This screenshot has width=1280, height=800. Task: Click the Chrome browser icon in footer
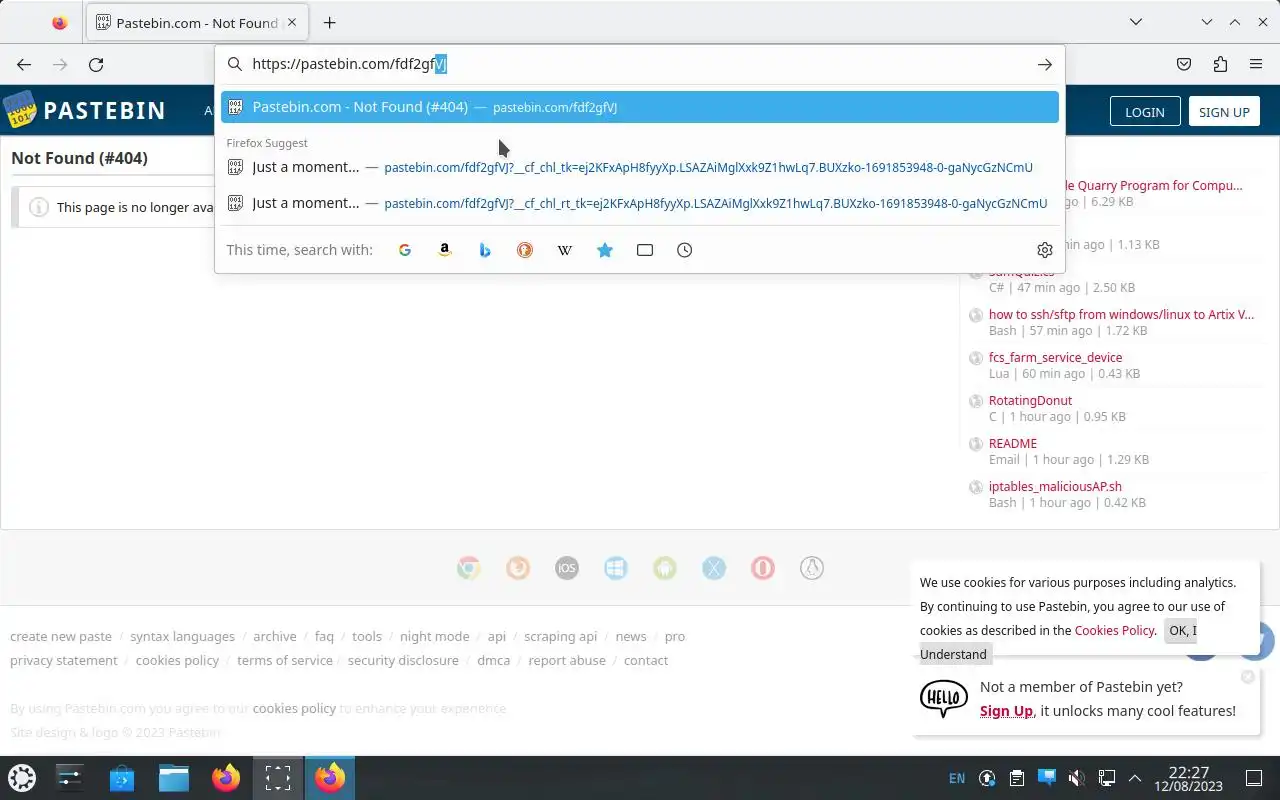click(468, 568)
